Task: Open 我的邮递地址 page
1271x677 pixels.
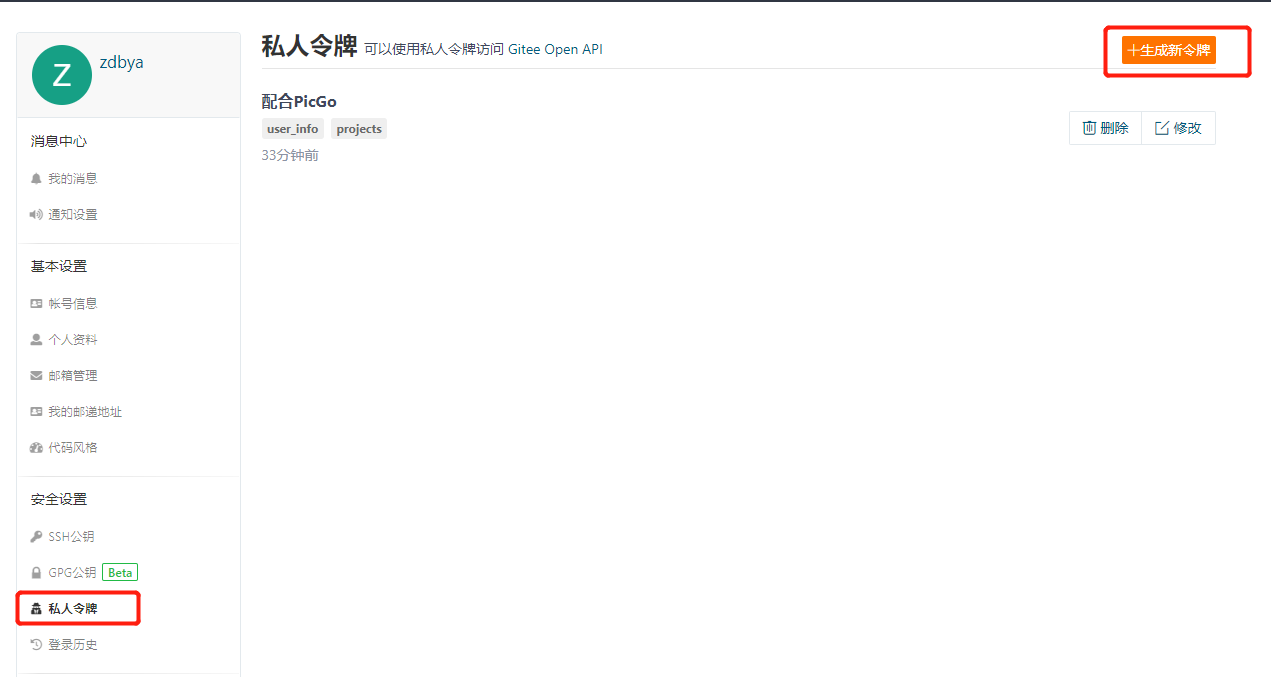Action: coord(85,411)
